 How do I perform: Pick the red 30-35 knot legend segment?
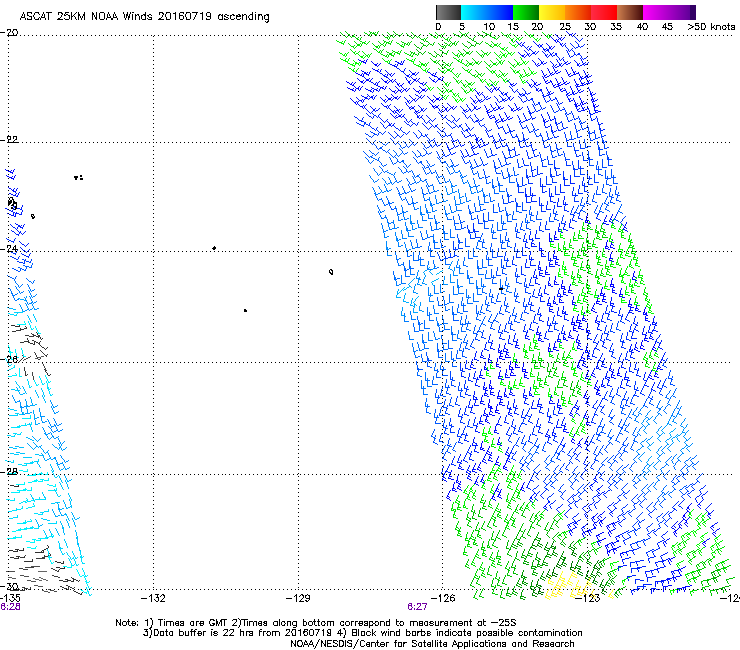pos(604,12)
